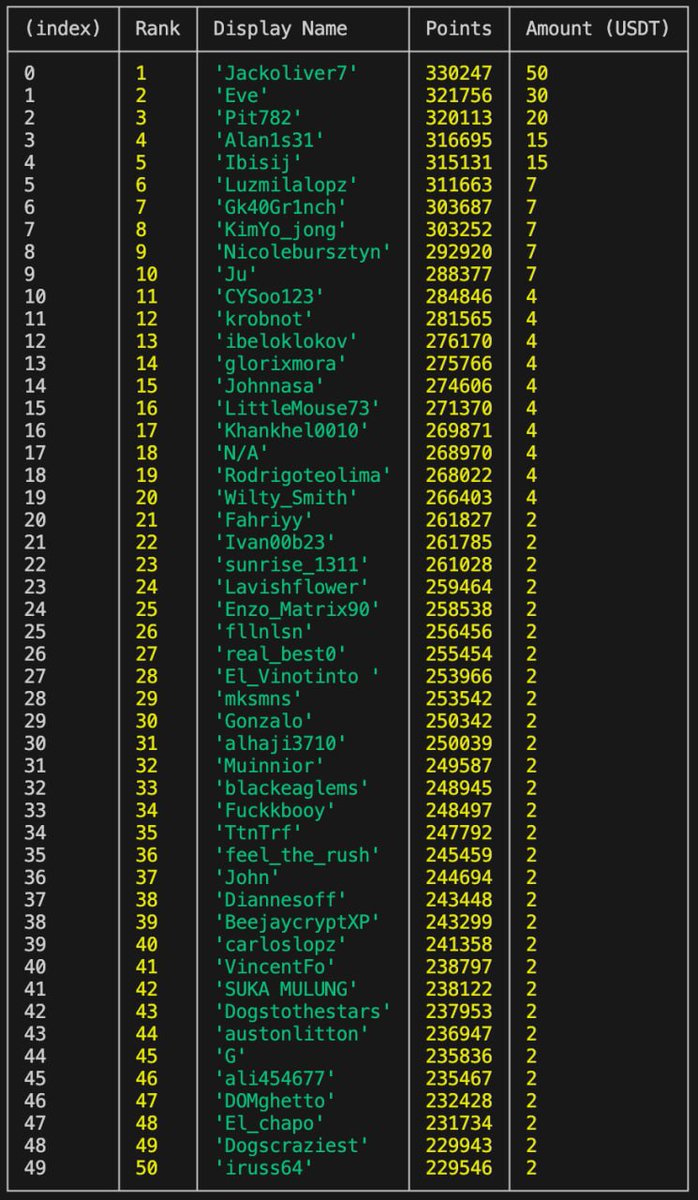Click the amount 20 for Pit782

[x=537, y=118]
